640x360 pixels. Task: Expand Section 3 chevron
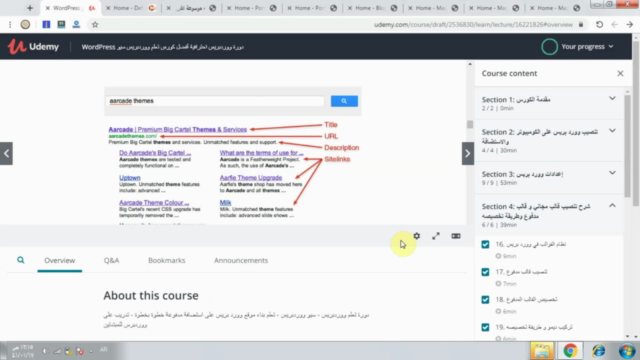point(612,173)
